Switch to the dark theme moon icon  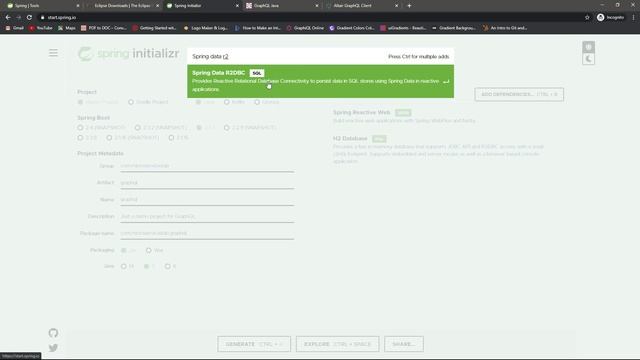coord(588,59)
